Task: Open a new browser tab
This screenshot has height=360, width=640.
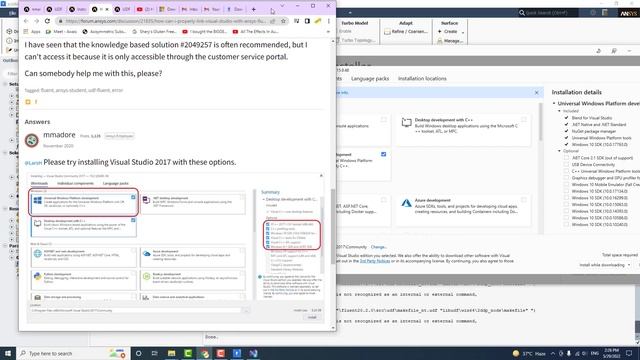Action: point(253,9)
